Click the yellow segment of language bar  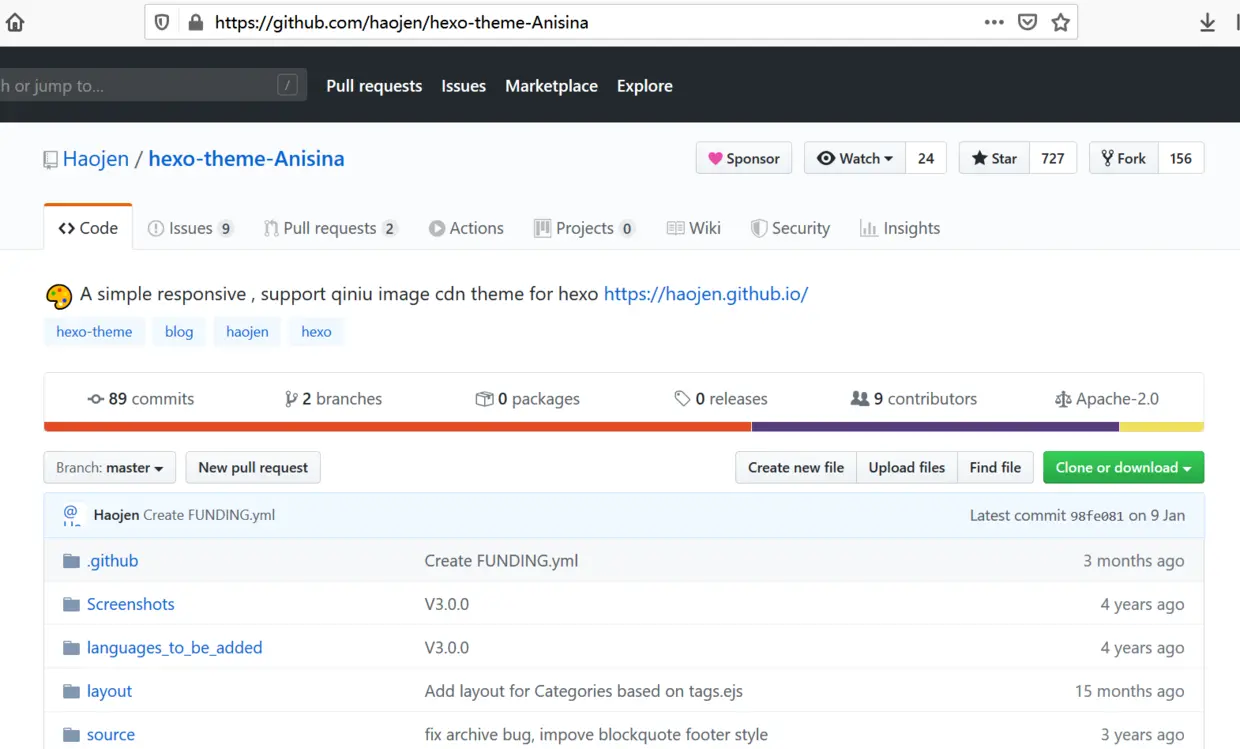(x=1161, y=427)
